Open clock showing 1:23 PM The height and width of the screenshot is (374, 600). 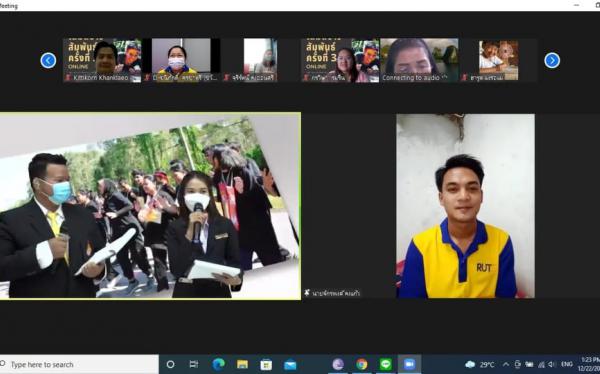pos(590,364)
